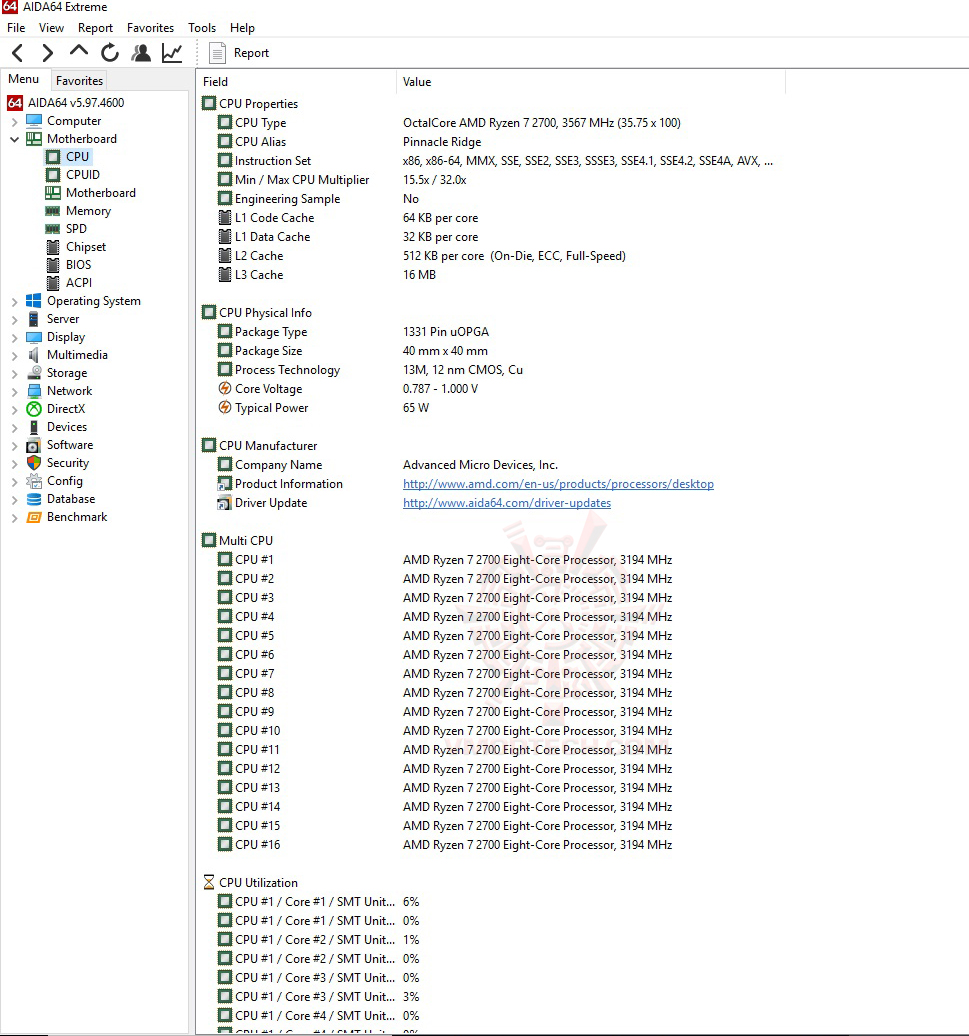Image resolution: width=969 pixels, height=1036 pixels.
Task: Select the L3 Cache 16 MB row
Action: pyautogui.click(x=327, y=275)
